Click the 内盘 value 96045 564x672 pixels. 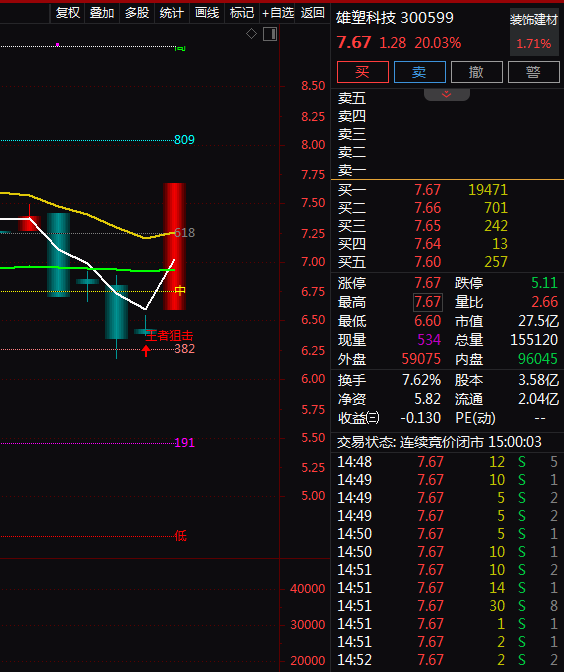538,359
